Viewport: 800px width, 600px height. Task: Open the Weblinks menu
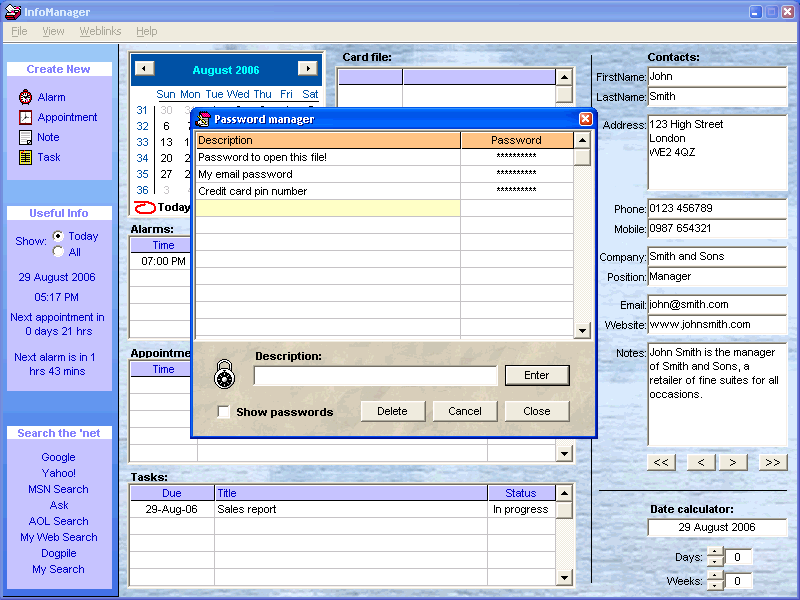[x=100, y=31]
